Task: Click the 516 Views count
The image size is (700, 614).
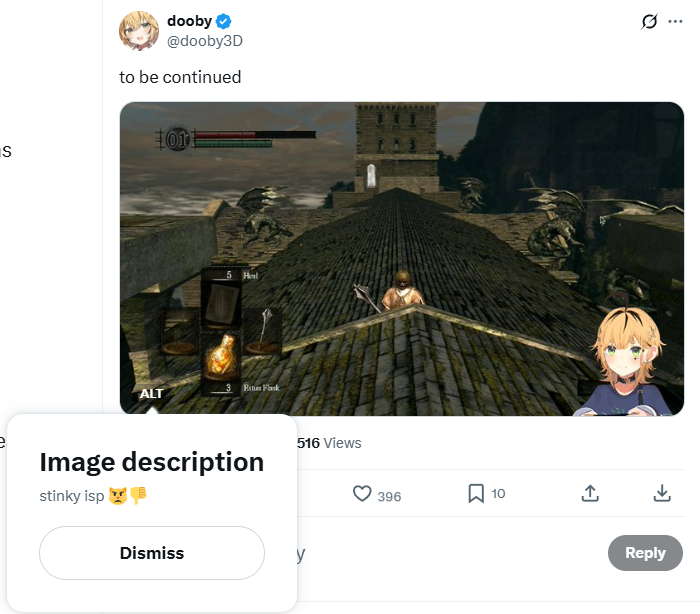Action: pyautogui.click(x=329, y=443)
